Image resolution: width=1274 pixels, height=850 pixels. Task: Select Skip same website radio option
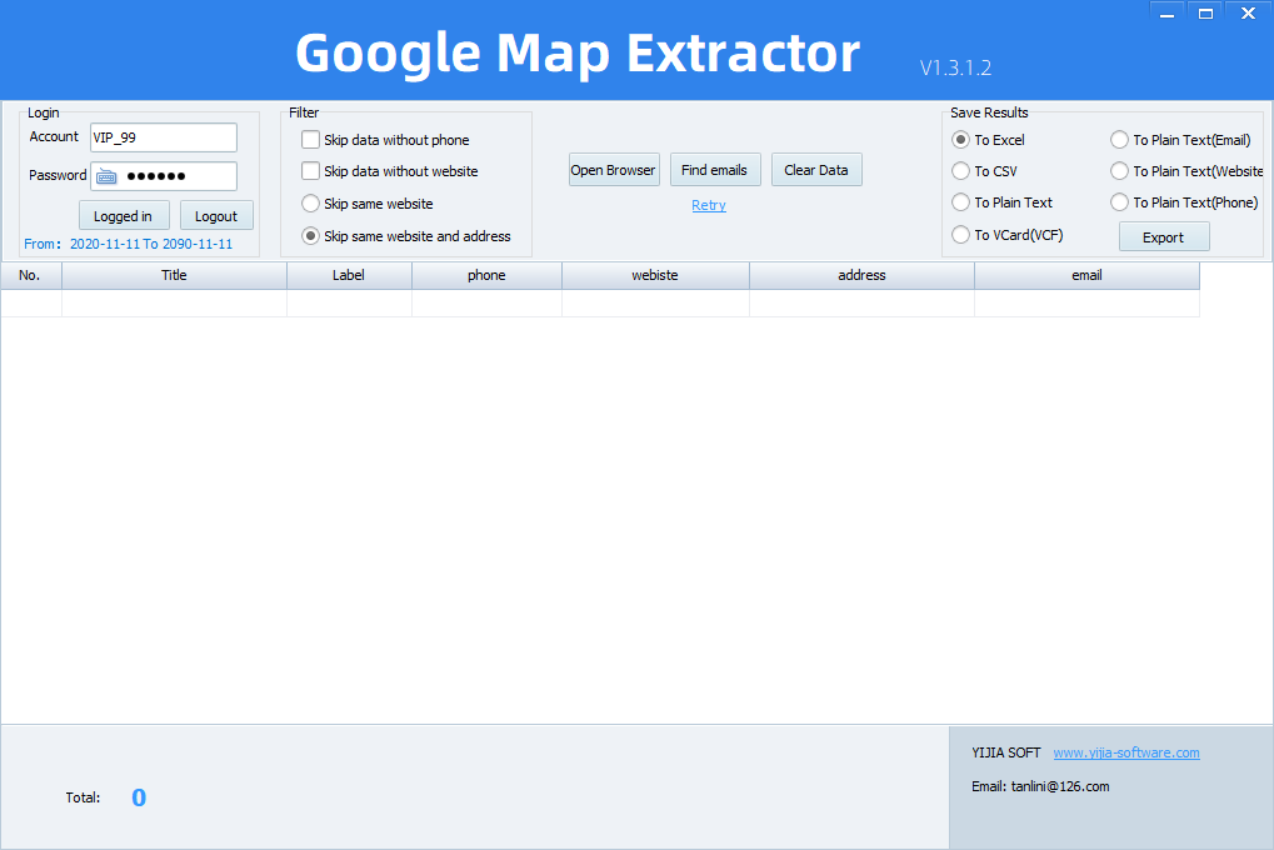tap(311, 204)
